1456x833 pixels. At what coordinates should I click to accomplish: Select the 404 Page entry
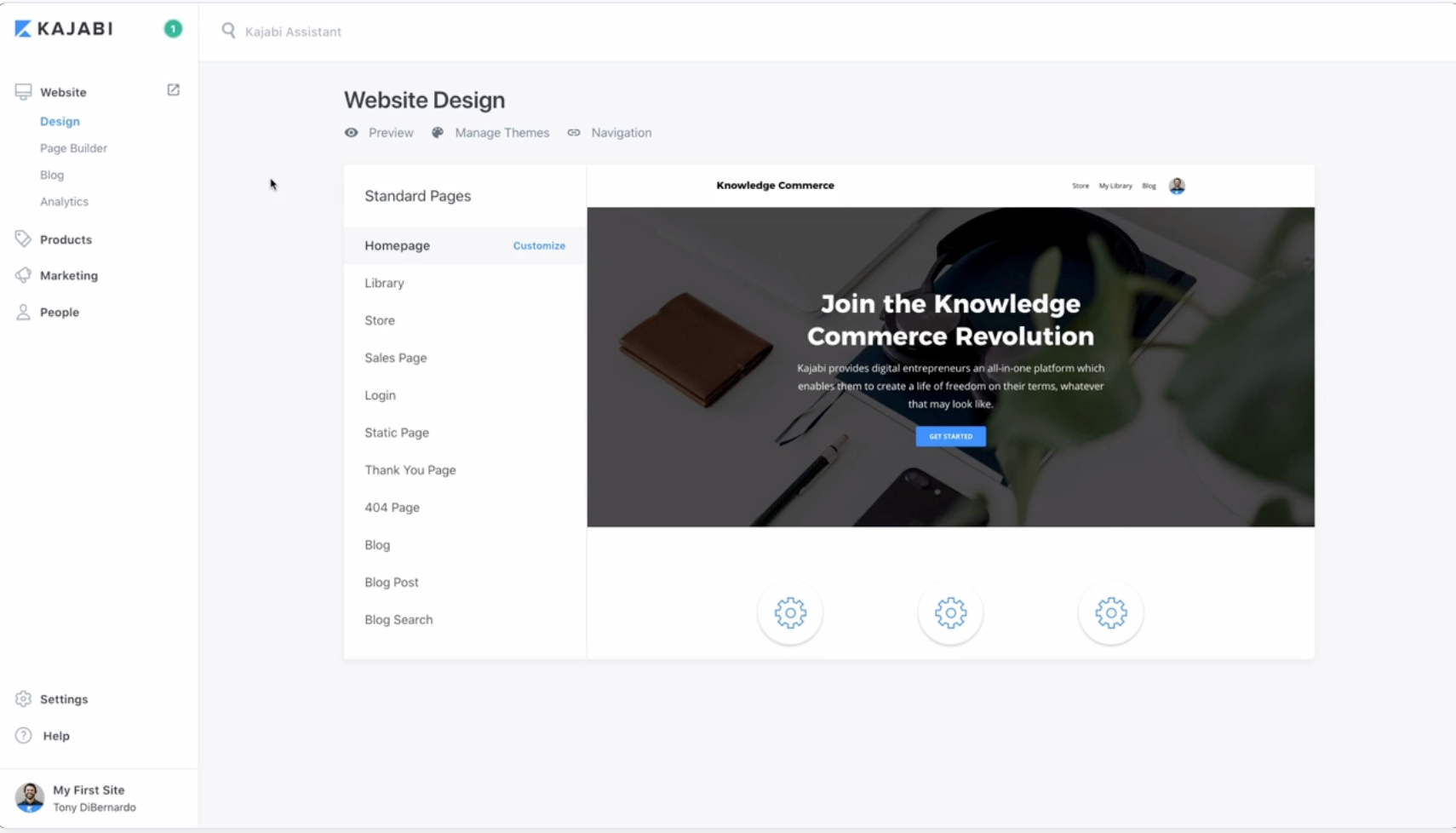392,507
